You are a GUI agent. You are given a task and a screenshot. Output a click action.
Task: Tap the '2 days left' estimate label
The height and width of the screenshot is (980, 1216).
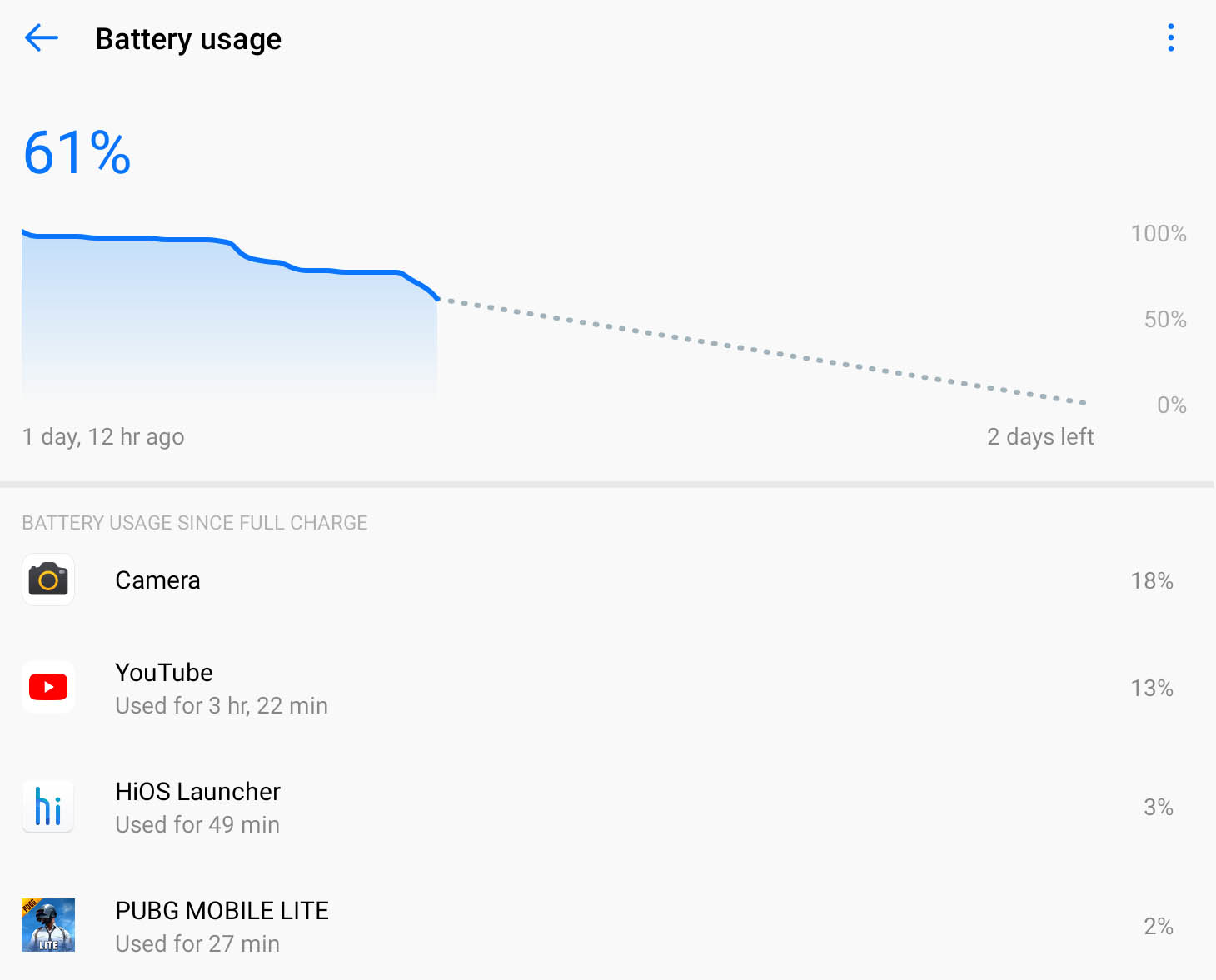click(x=1040, y=436)
